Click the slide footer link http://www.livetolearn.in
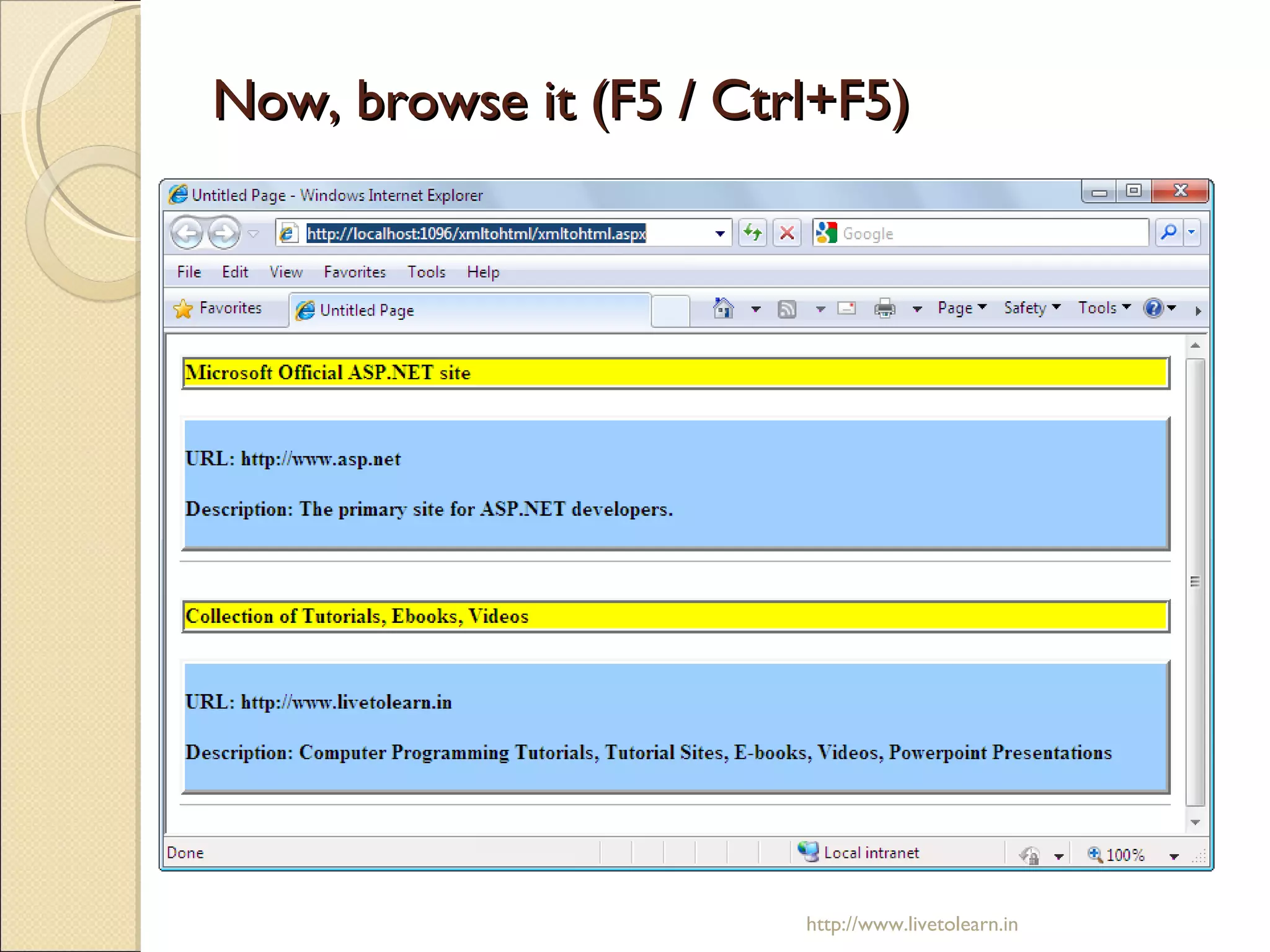 912,924
